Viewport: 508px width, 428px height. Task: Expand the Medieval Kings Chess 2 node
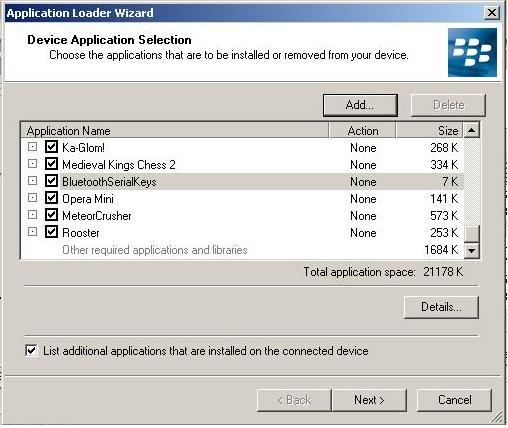pos(32,164)
